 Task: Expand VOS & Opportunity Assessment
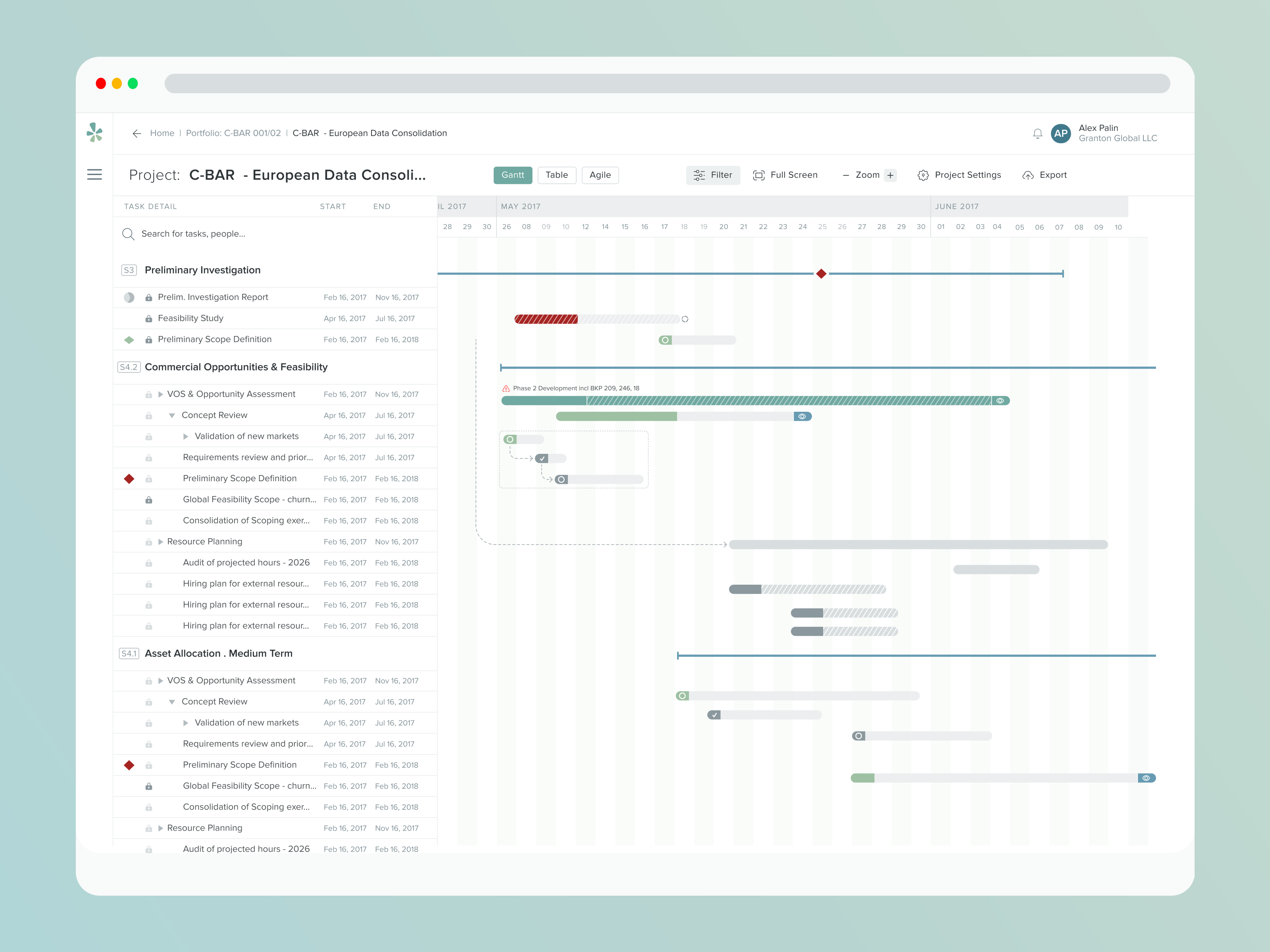click(x=160, y=394)
